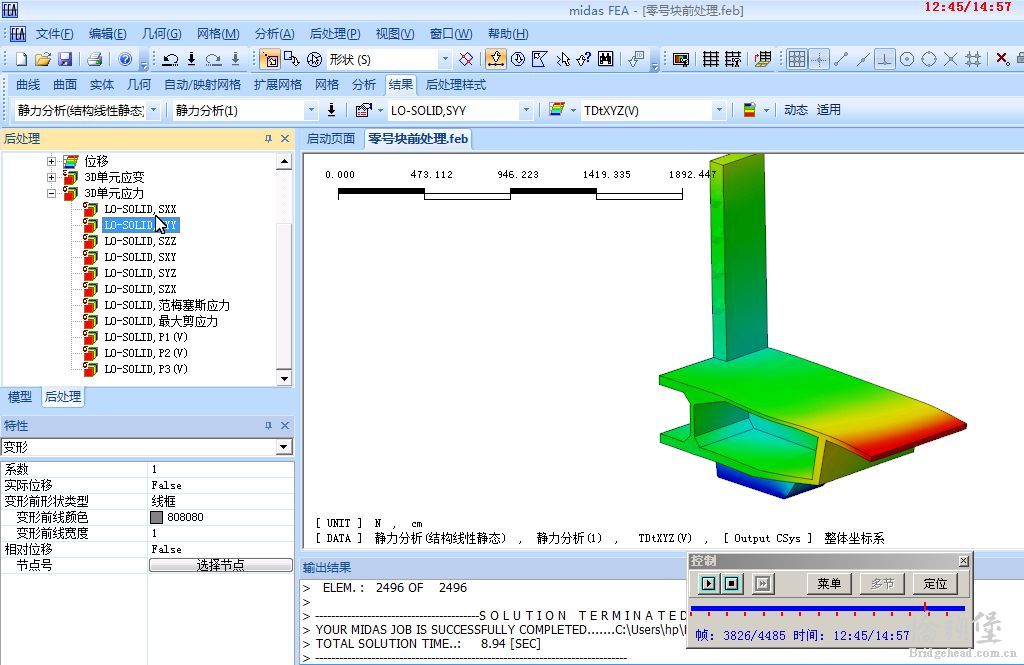
Task: Click the pointer with question mark query icon
Action: (584, 59)
